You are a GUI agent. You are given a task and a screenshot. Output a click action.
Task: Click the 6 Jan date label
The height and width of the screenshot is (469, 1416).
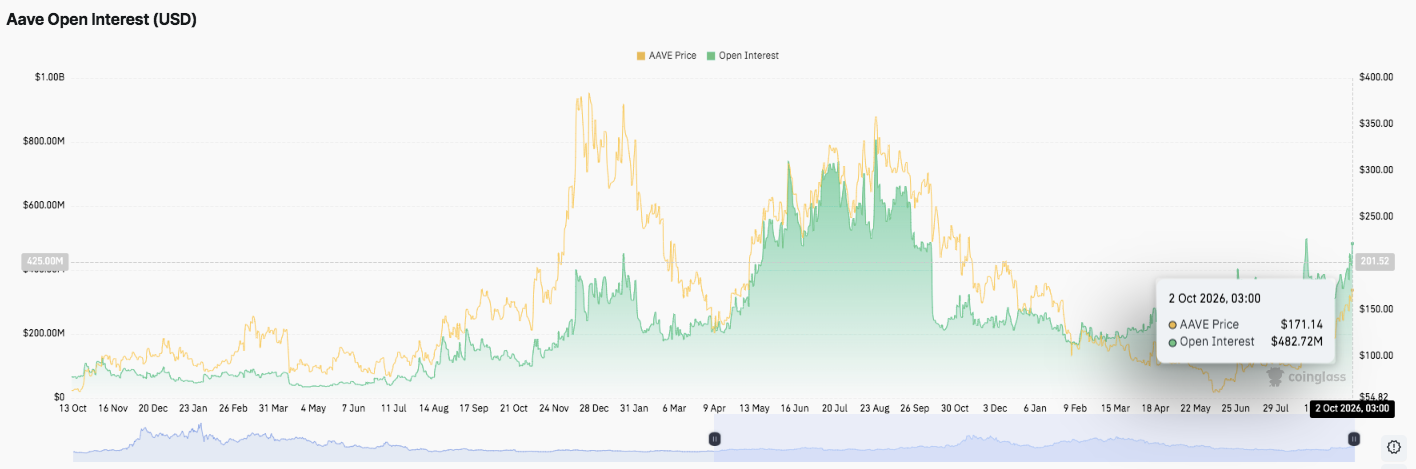tap(1035, 408)
